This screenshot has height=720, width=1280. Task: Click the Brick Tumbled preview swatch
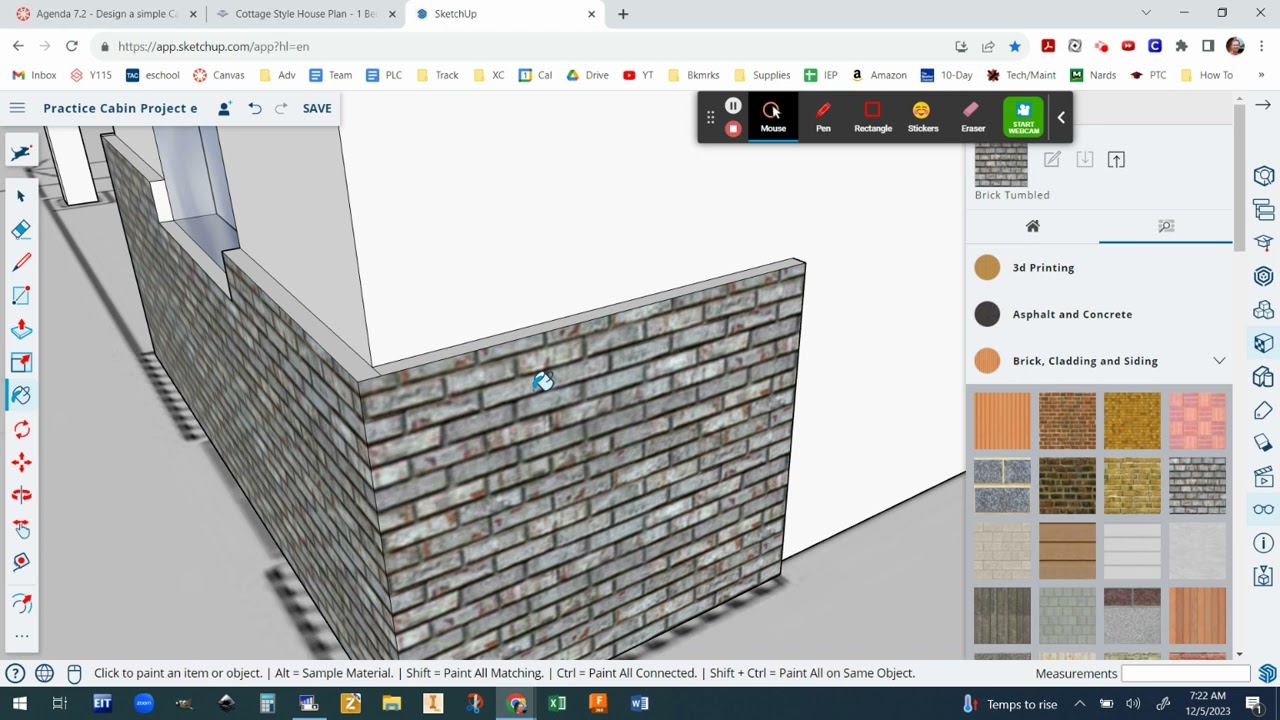coord(1001,165)
